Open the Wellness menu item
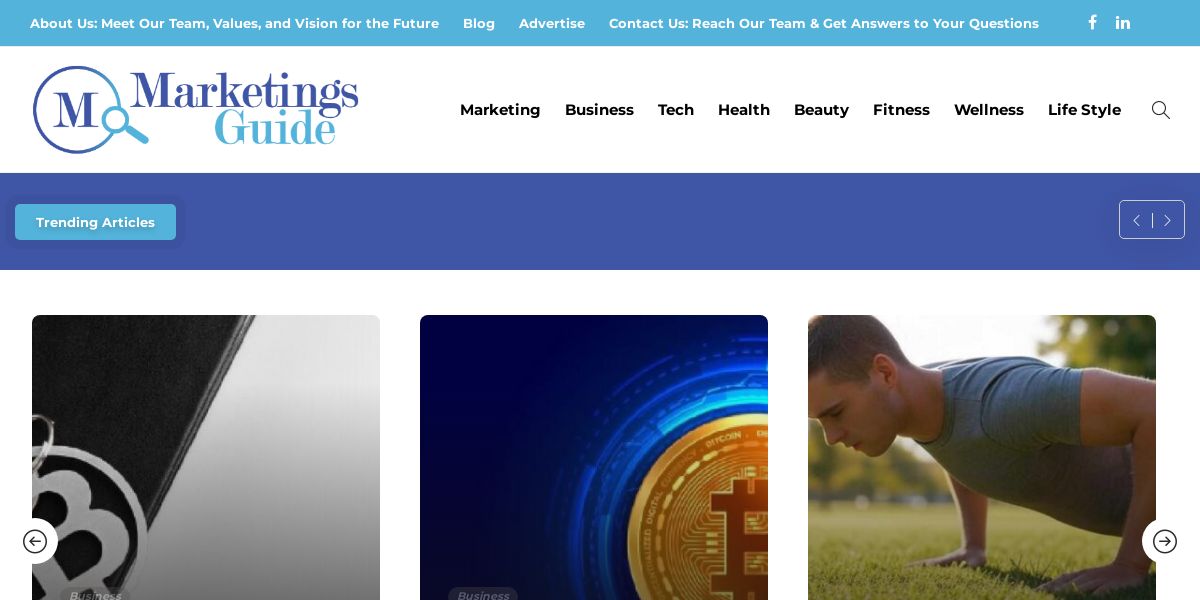Screen dimensions: 1200x600 click(x=989, y=110)
